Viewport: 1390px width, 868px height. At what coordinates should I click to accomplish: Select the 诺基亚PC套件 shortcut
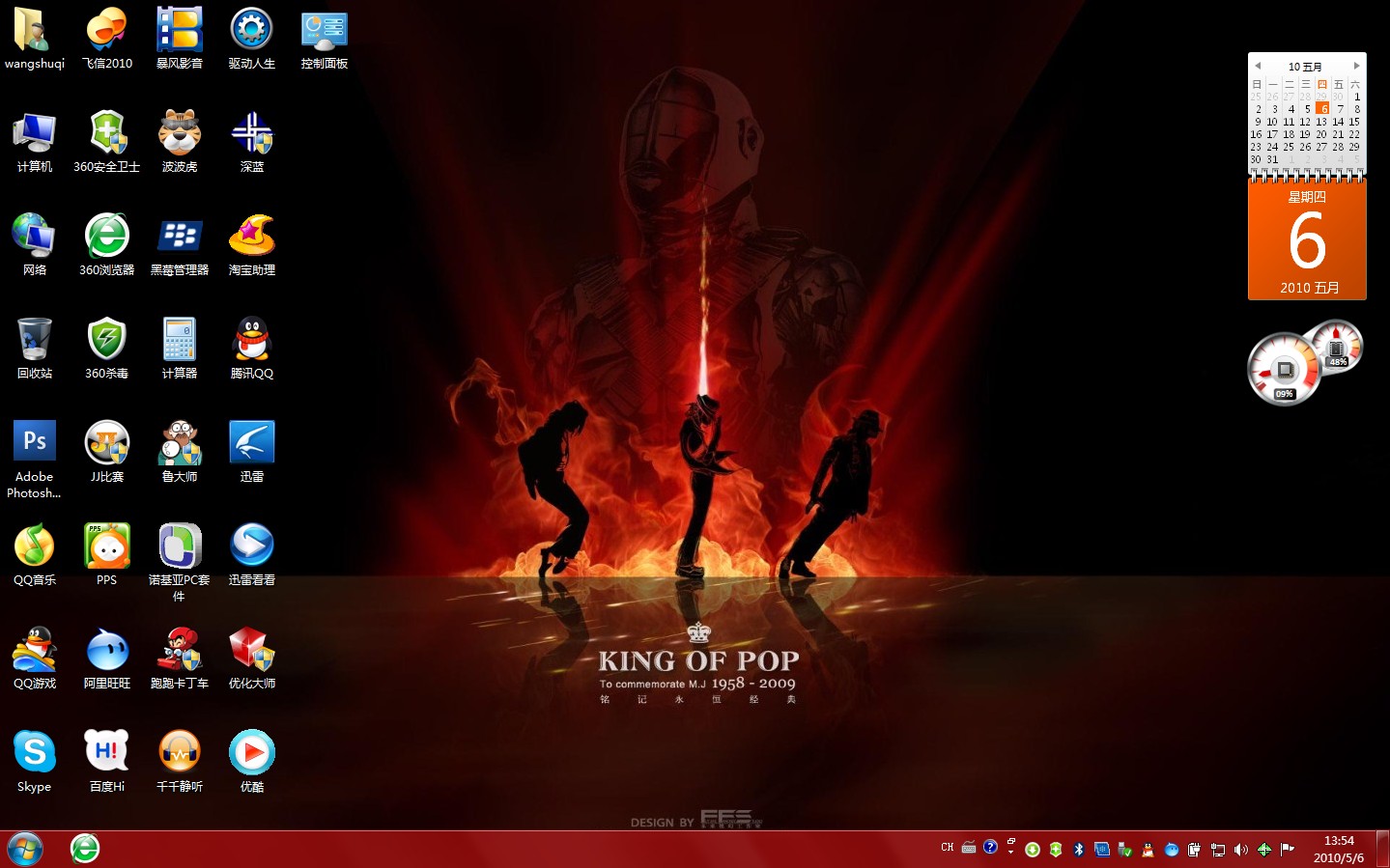[180, 563]
